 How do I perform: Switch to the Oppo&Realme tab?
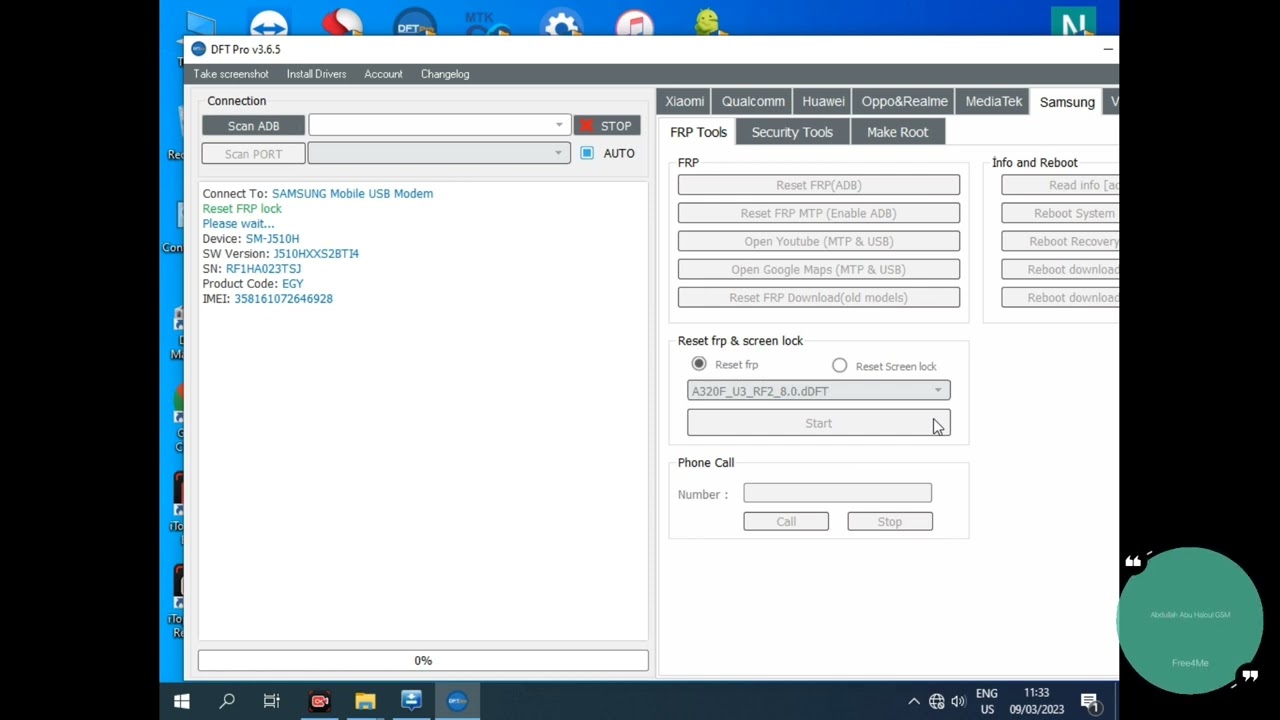[x=904, y=101]
